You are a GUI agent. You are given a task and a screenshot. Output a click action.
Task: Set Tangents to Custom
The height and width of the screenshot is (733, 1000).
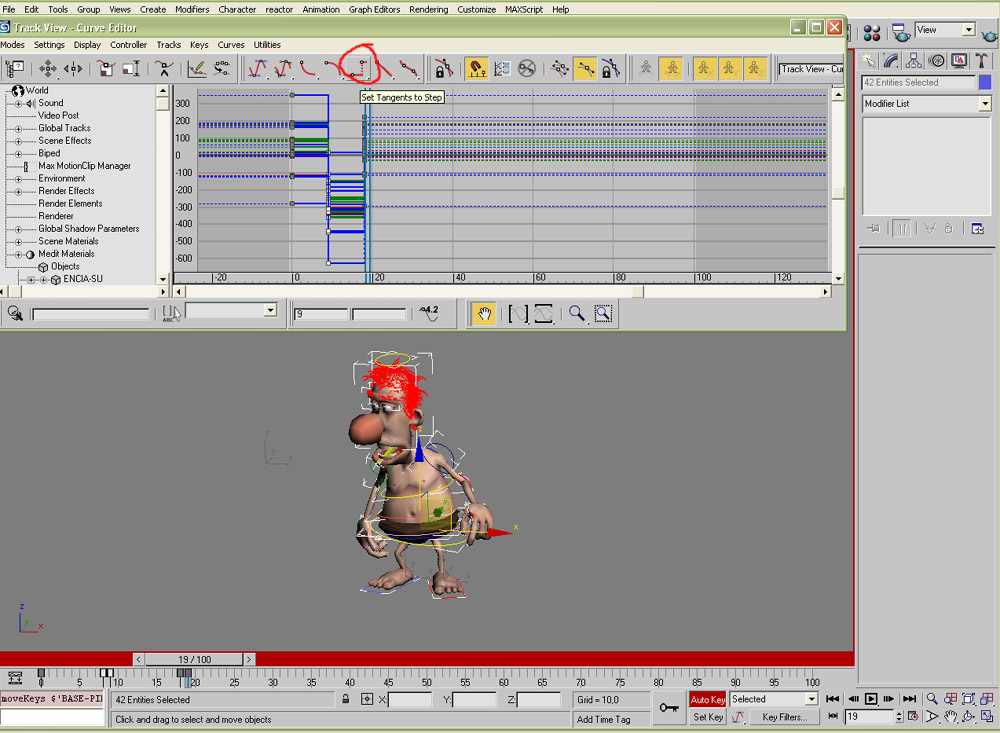283,68
